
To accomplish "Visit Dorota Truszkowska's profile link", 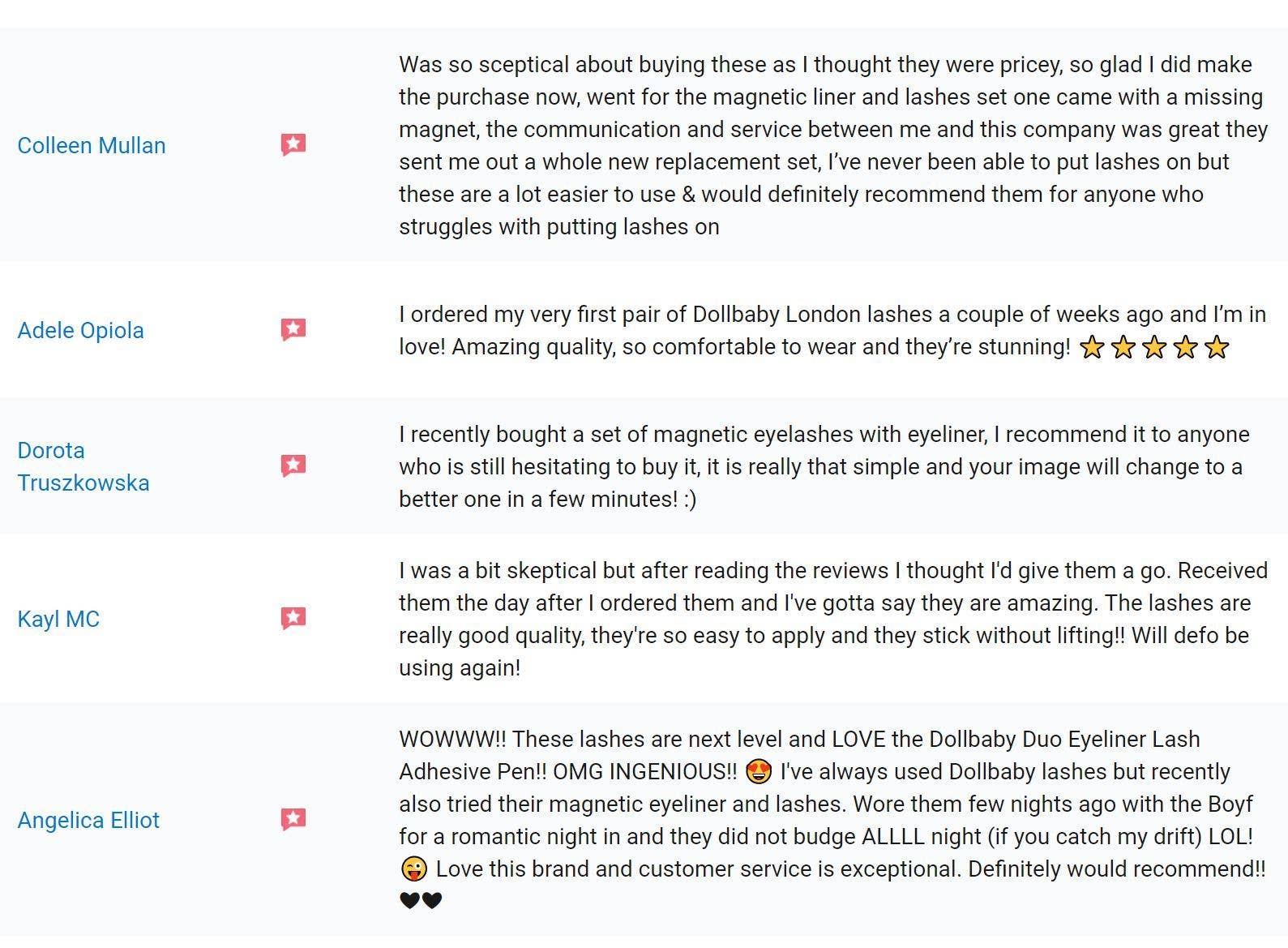I will 83,467.
